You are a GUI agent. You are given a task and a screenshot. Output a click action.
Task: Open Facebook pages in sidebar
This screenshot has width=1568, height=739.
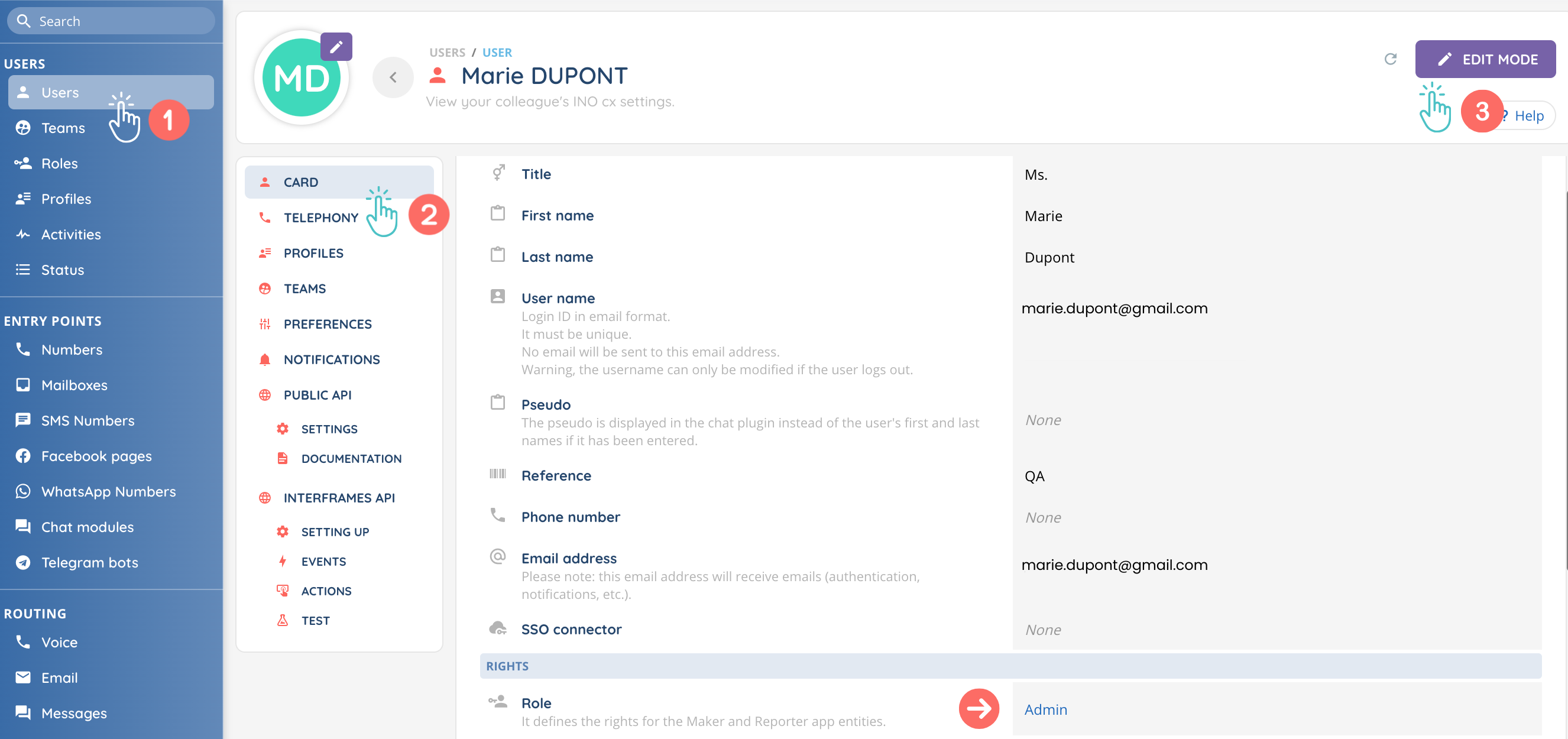(x=96, y=456)
